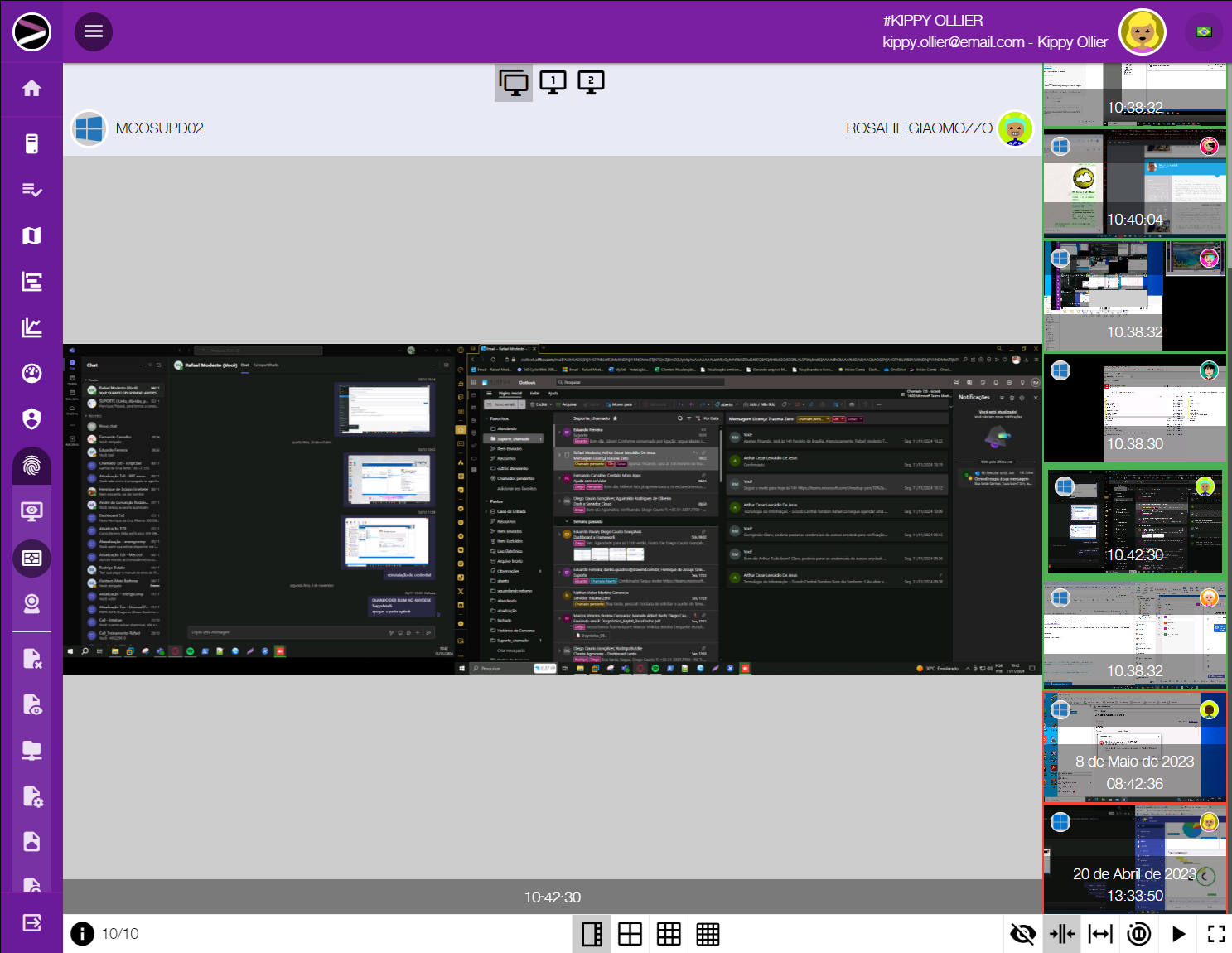Open the fingerprint icon in sidebar
Viewport: 1232px width, 953px height.
(31, 466)
